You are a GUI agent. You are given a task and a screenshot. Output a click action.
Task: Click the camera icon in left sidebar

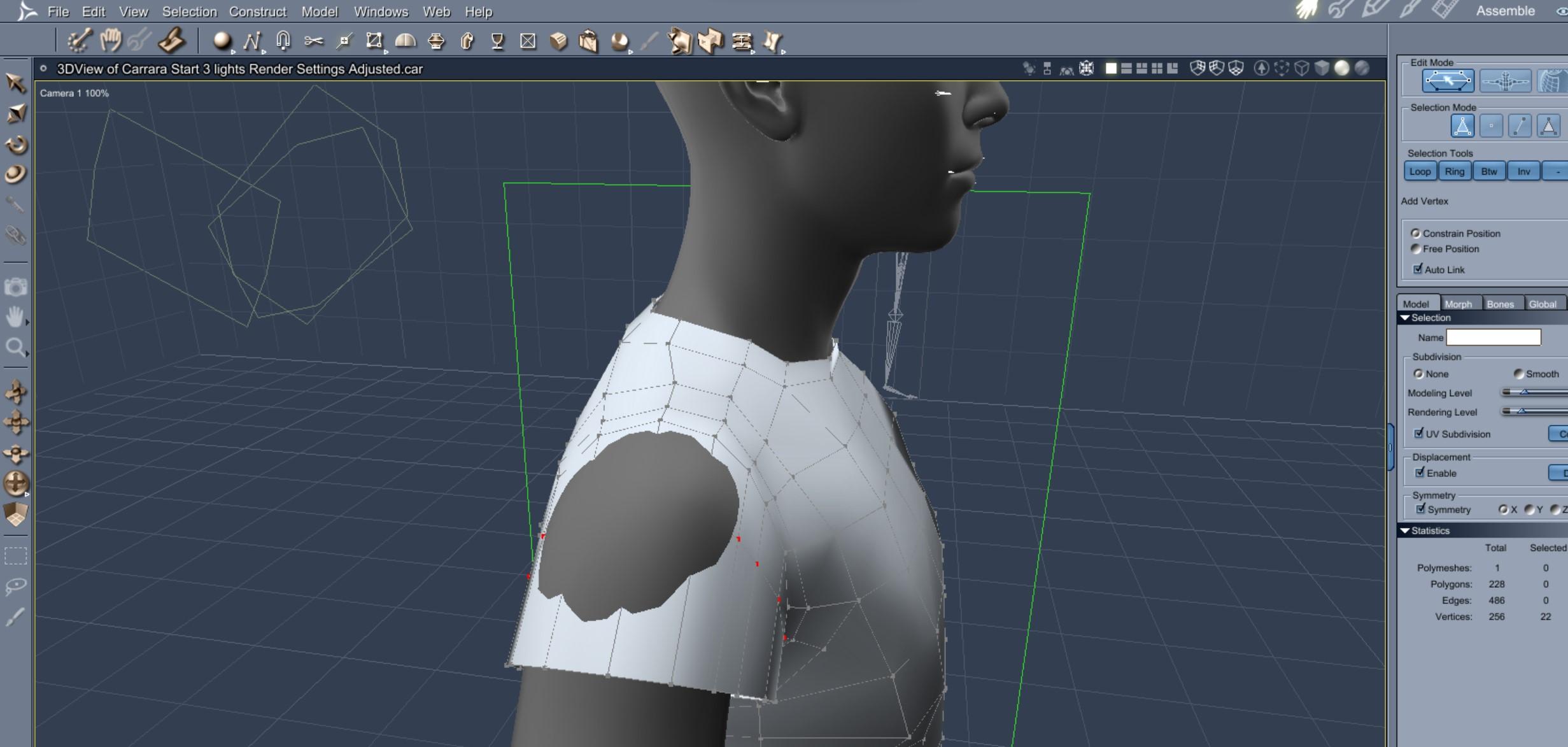(x=15, y=287)
